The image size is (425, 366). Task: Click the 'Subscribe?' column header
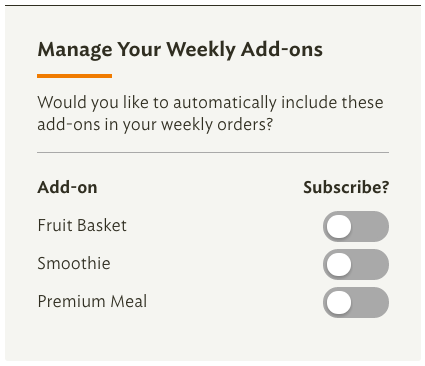pos(346,187)
